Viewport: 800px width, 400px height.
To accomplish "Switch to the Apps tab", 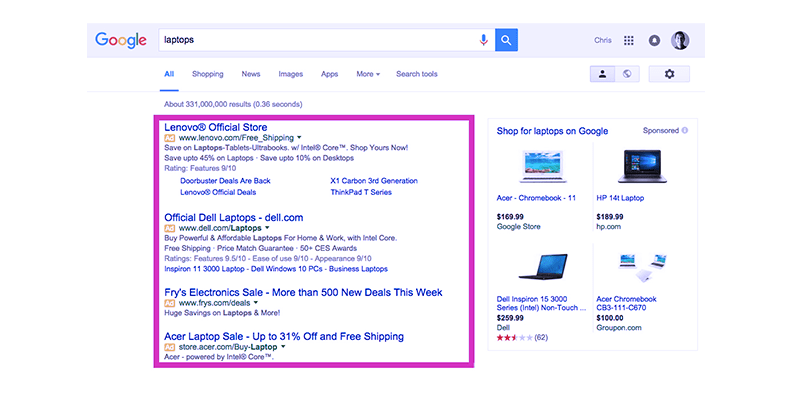I will point(330,74).
